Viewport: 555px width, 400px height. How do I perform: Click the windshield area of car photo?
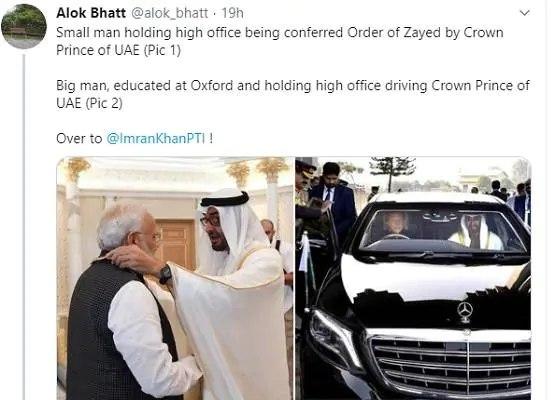pyautogui.click(x=442, y=230)
